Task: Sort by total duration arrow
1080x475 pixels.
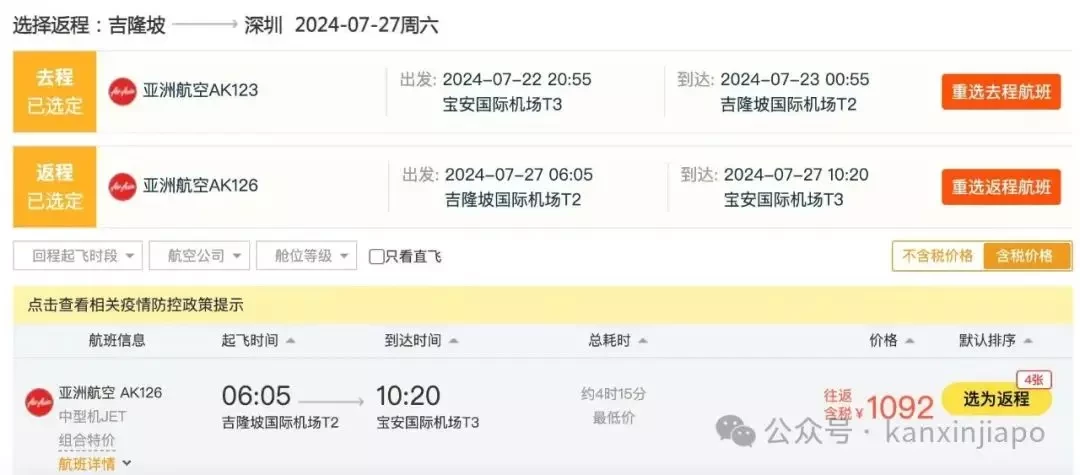Action: point(643,341)
